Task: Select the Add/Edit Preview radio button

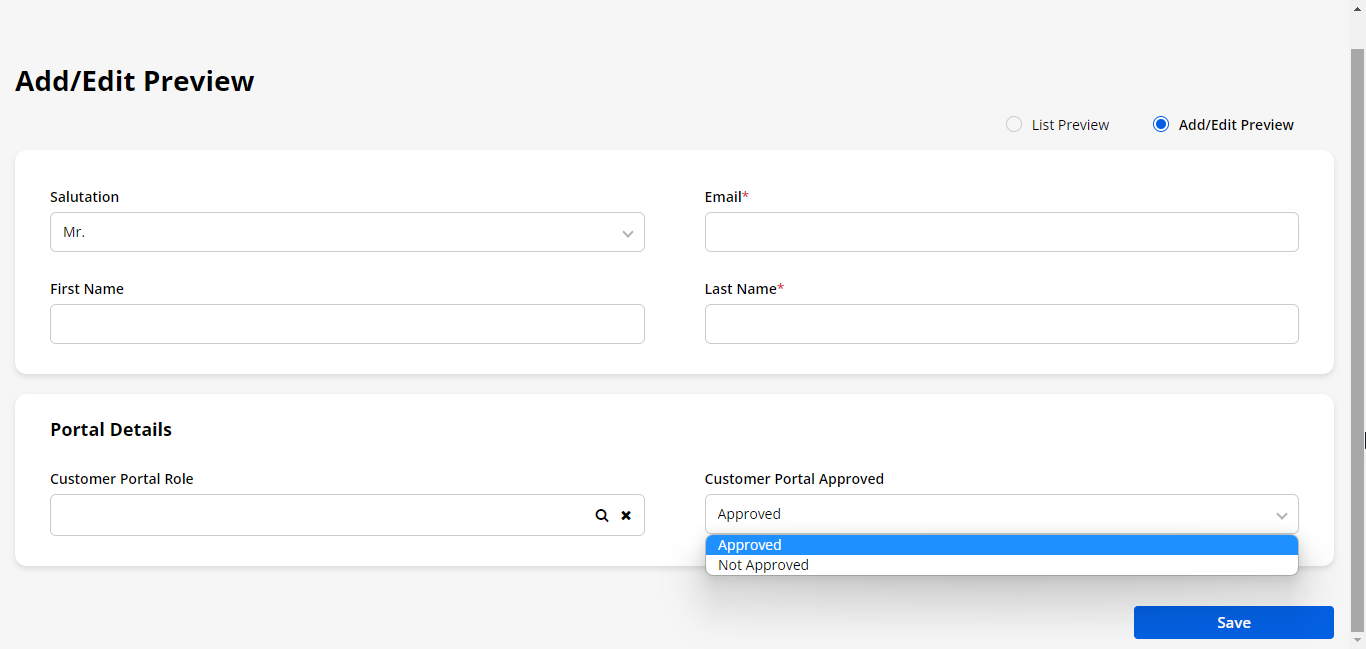Action: click(x=1161, y=125)
